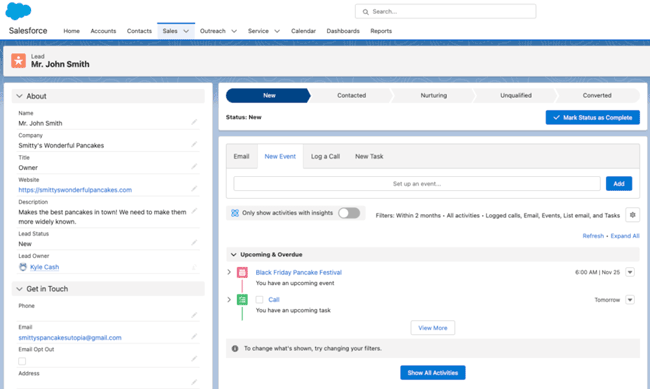Edit the Company field with pencil icon

tap(194, 144)
